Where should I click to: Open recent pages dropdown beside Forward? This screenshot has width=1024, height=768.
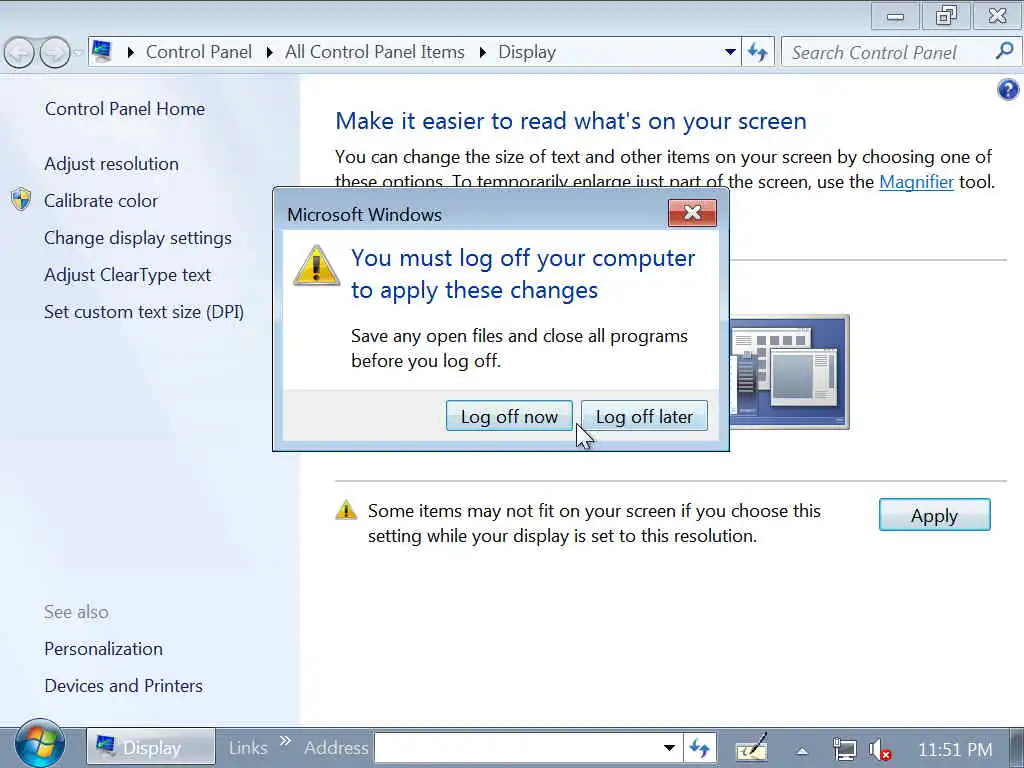coord(78,52)
